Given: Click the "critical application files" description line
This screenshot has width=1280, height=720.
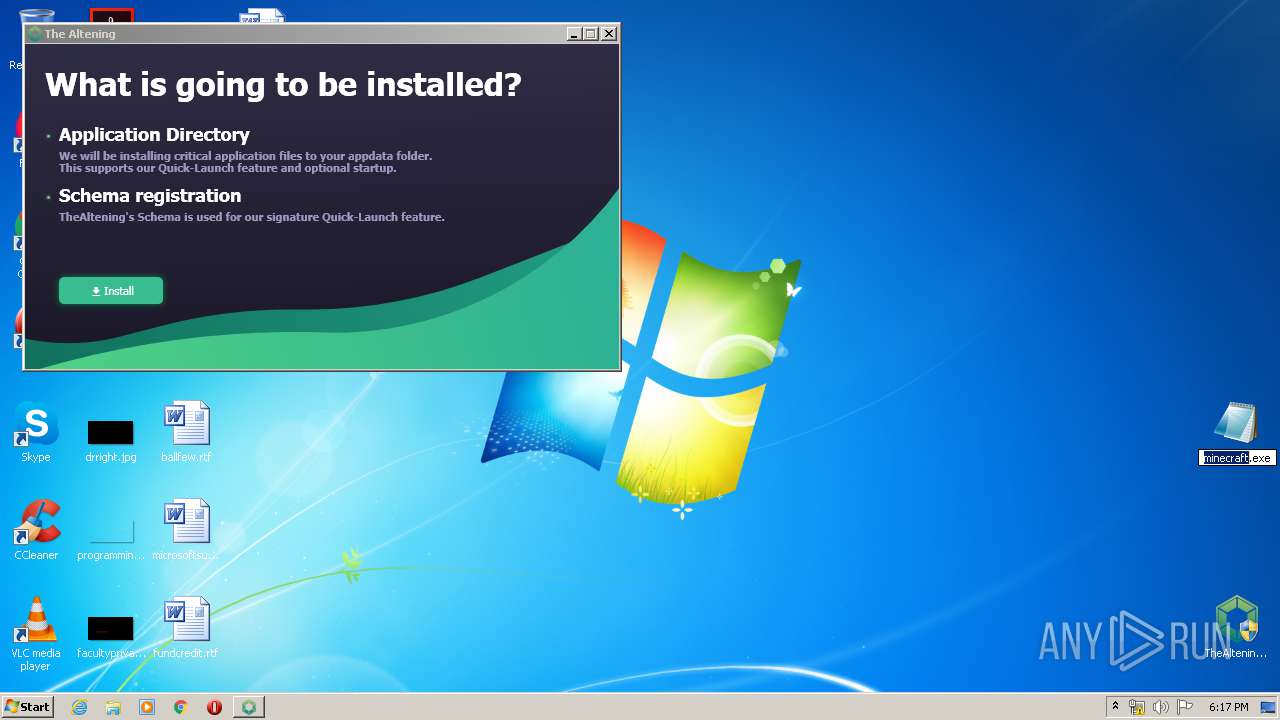Looking at the screenshot, I should coord(246,156).
